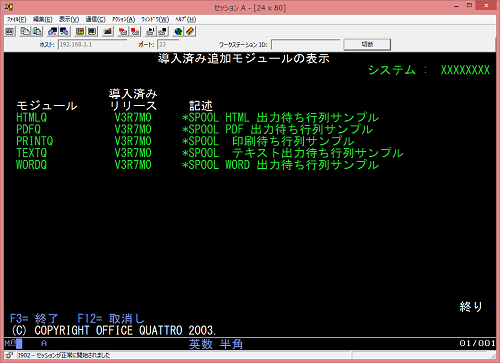Viewport: 500px width, 363px height.
Task: Click the paste clipboard toolbar icon
Action: point(37,31)
